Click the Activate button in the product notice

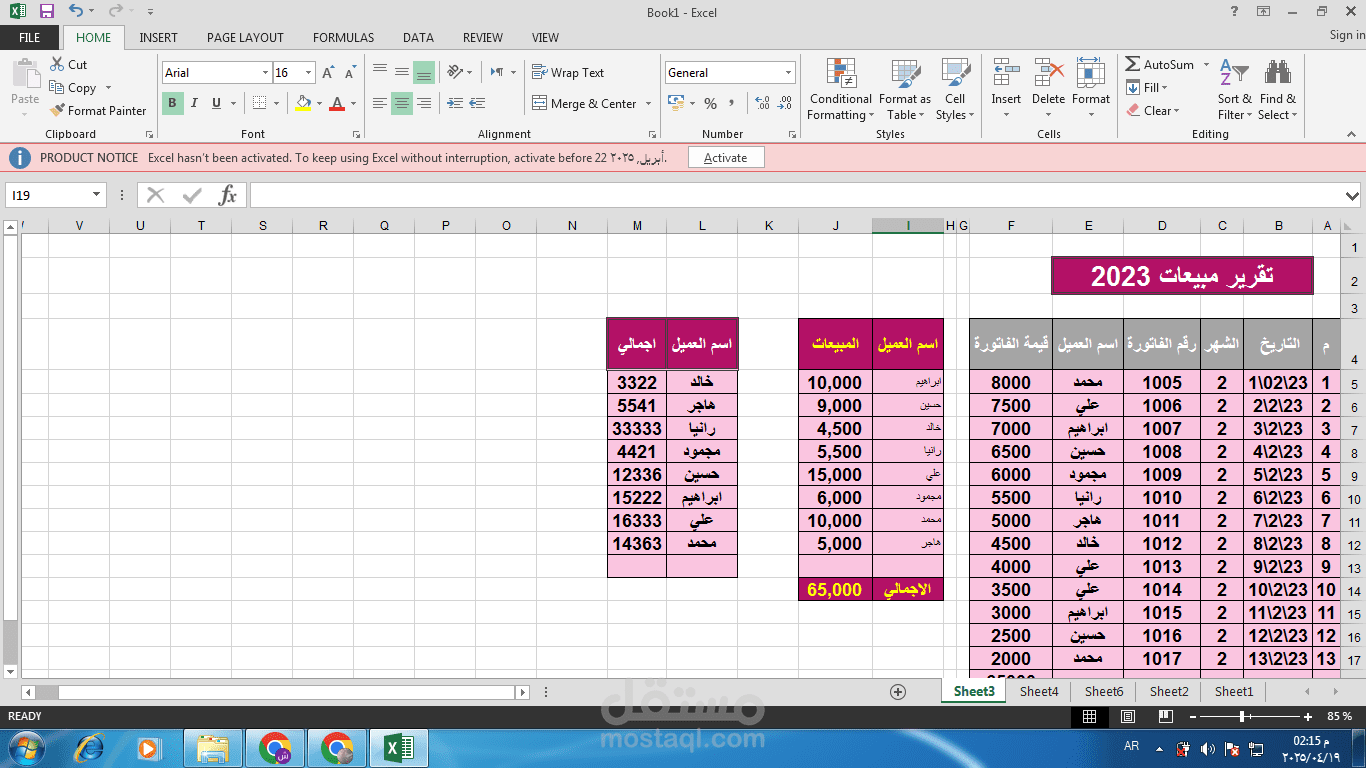[725, 158]
